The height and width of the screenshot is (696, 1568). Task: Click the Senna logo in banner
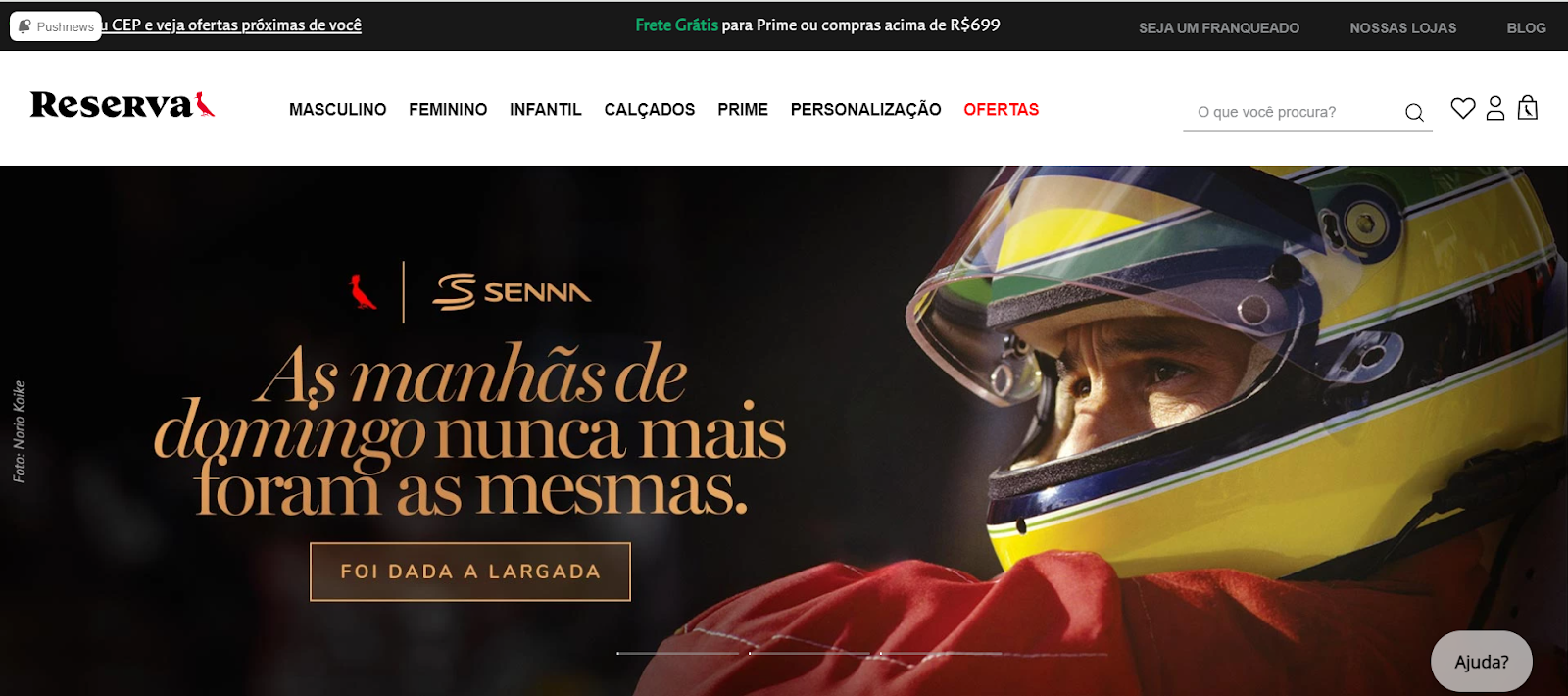512,292
